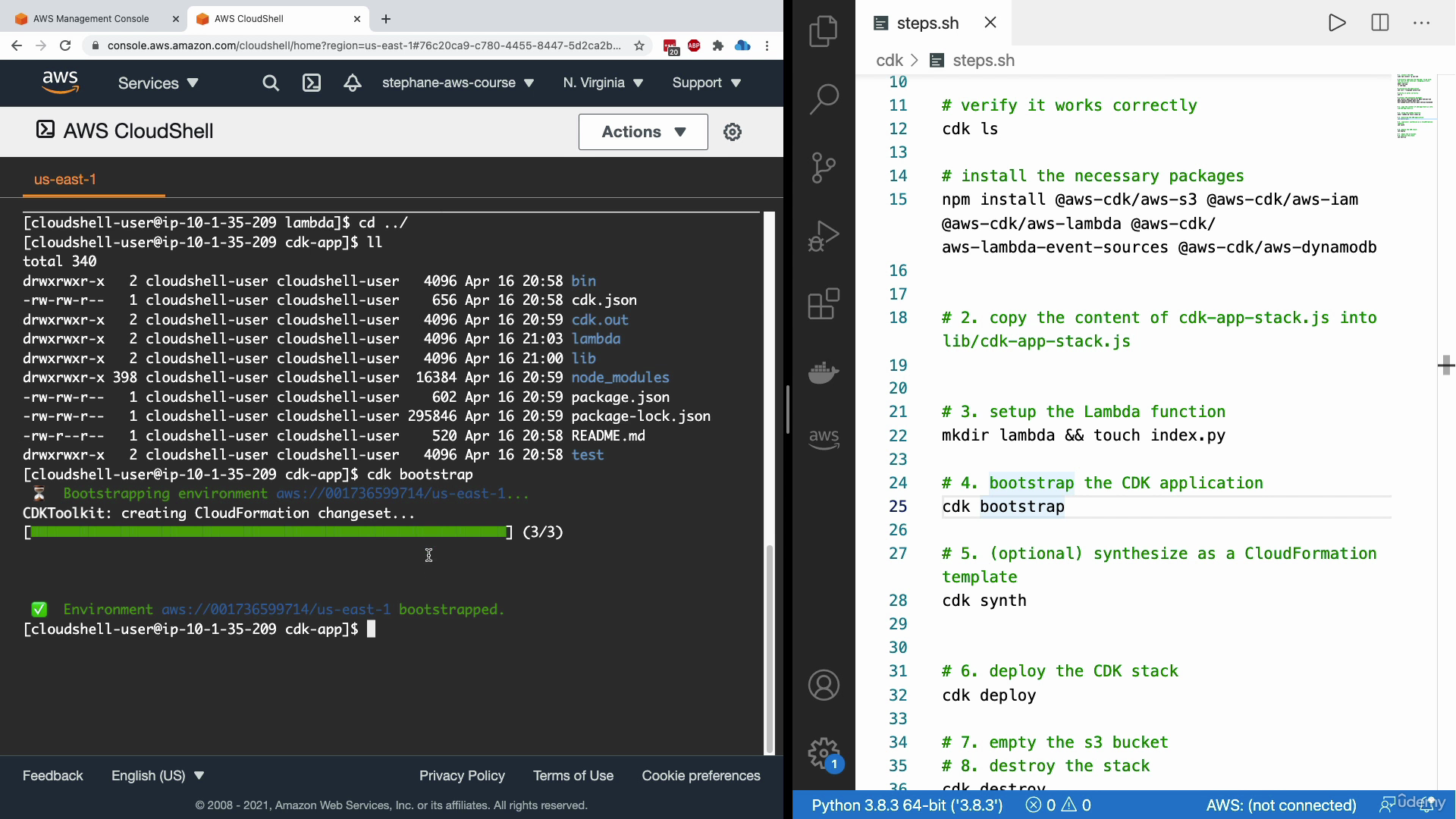Open the AWS Toolkit view
The width and height of the screenshot is (1456, 819).
point(824,439)
